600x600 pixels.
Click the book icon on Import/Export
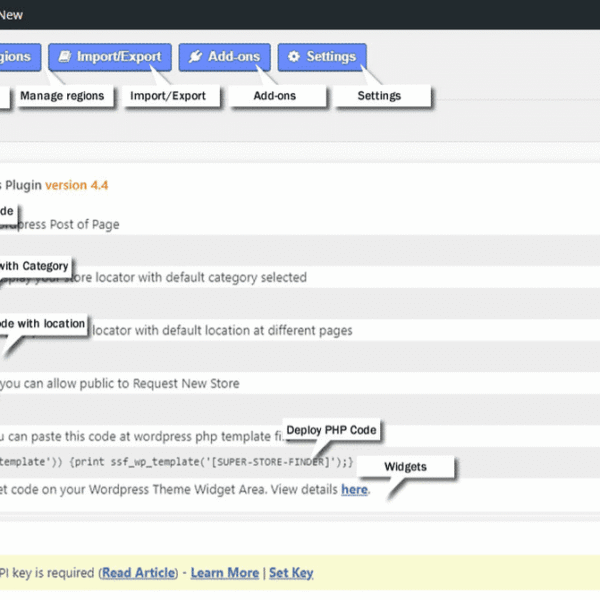pos(66,57)
